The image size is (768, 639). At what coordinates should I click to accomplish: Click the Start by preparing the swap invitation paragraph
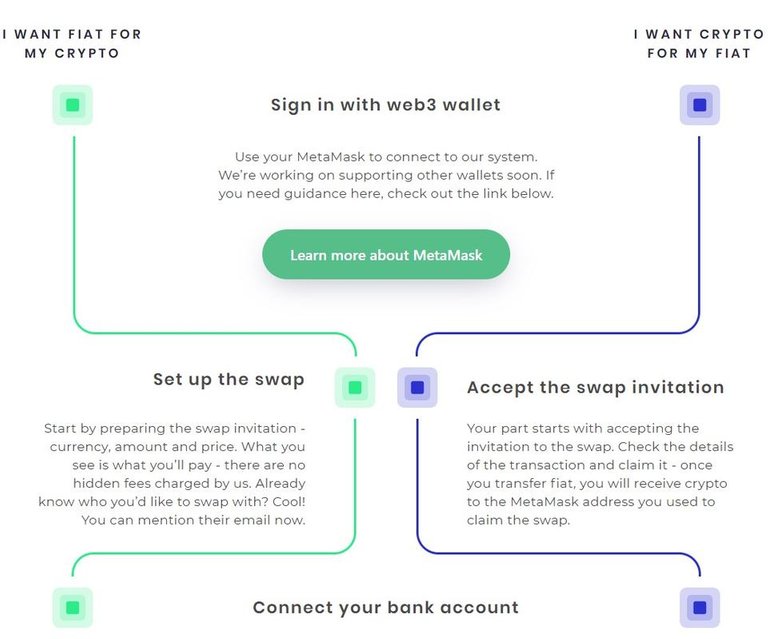[172, 474]
